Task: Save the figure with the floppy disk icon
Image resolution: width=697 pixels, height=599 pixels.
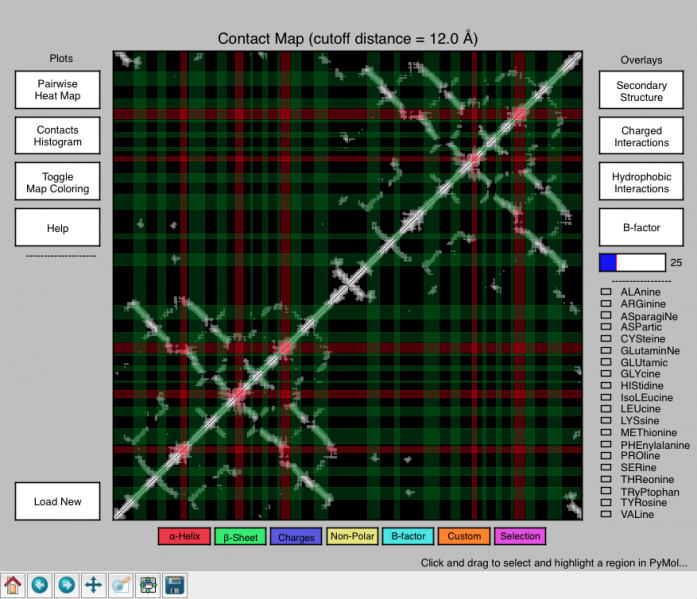Action: [174, 584]
